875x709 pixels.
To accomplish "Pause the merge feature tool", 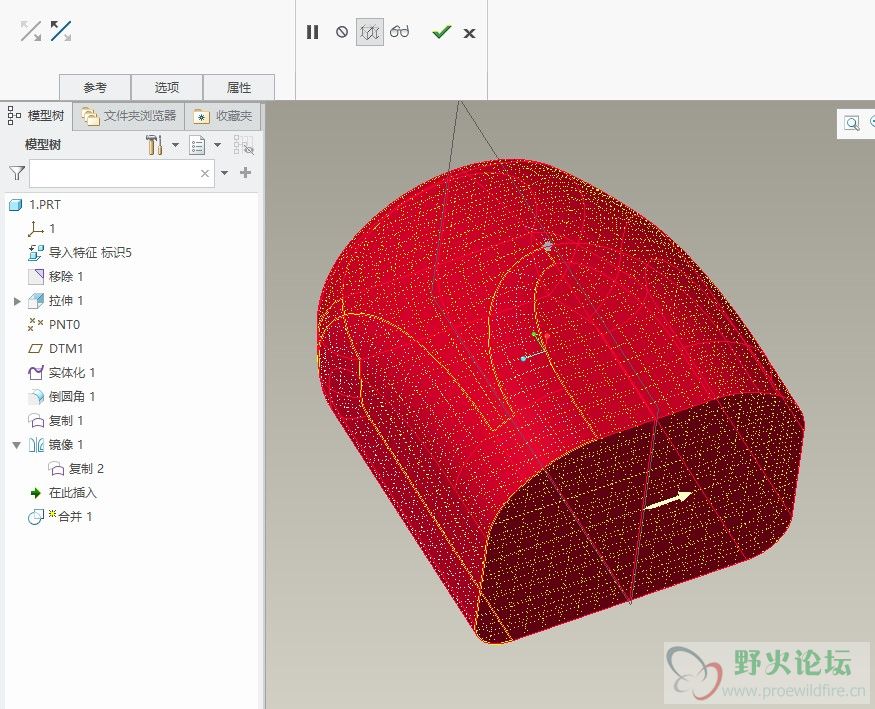I will click(x=312, y=32).
